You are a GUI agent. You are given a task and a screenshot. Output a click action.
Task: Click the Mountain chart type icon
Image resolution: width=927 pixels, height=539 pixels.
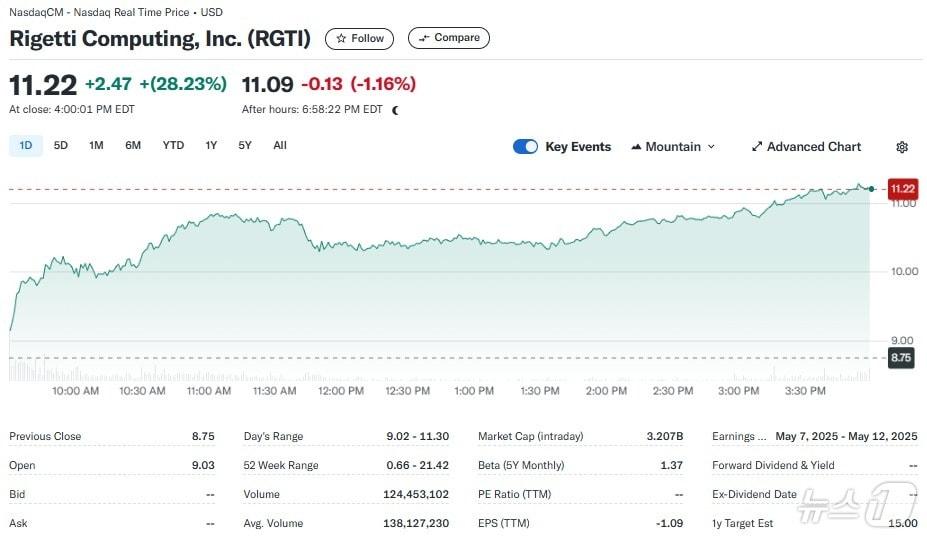point(636,147)
